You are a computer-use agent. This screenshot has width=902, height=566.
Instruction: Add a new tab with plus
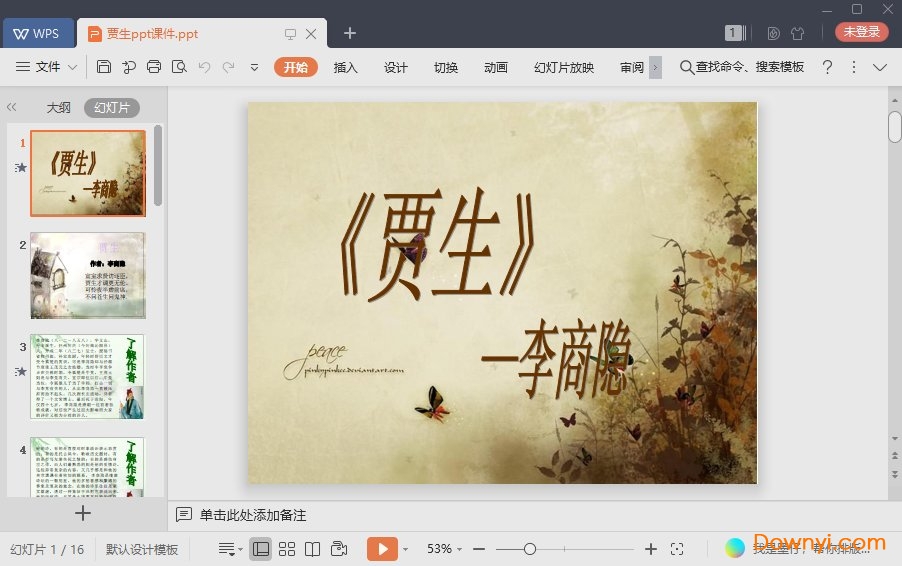[350, 33]
